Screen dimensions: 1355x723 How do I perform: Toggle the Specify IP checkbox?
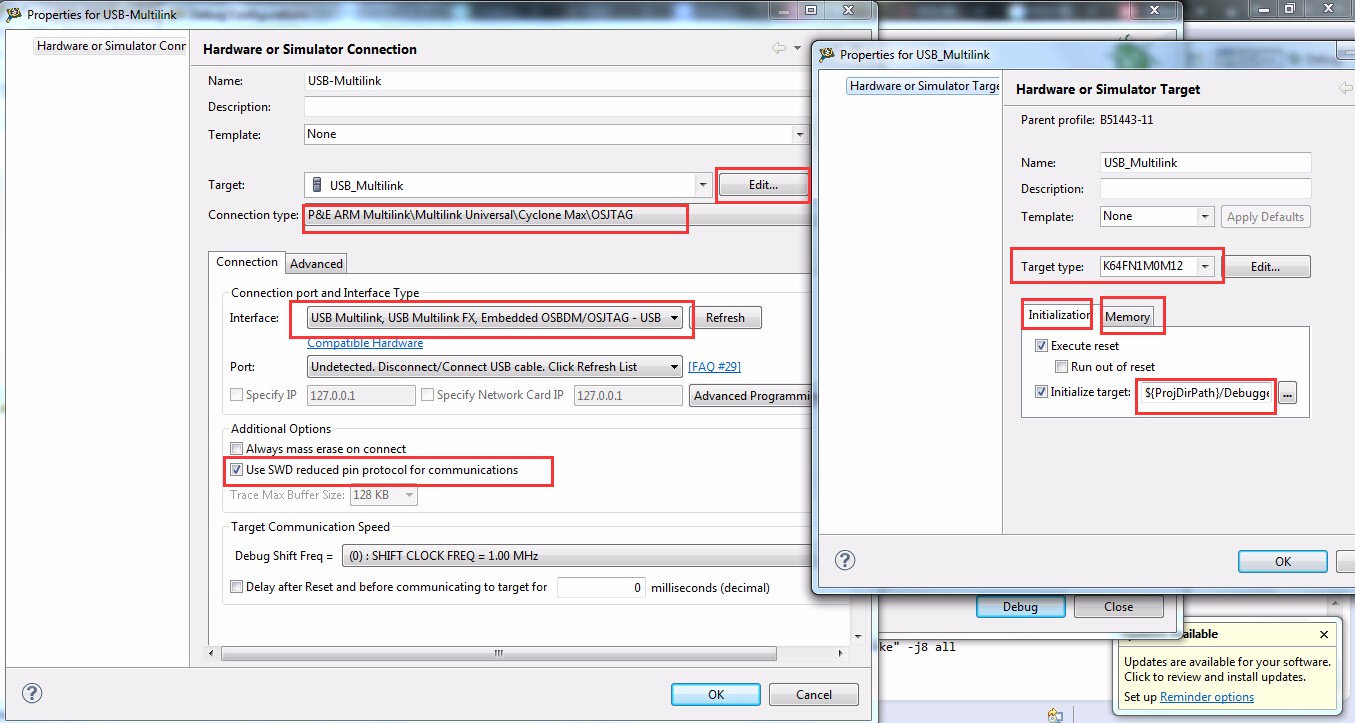237,395
